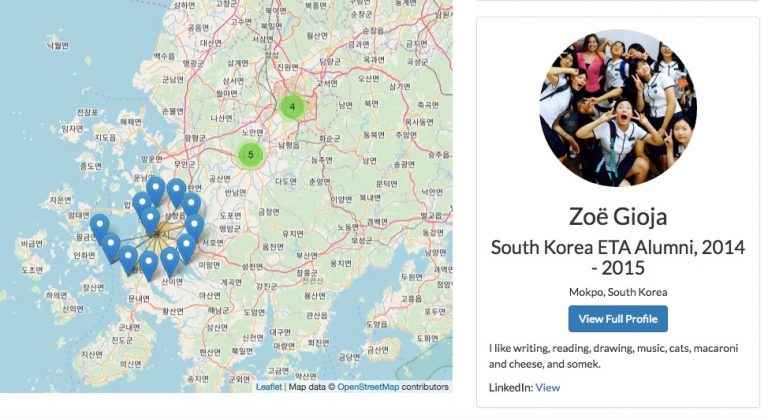Click the View Full Profile button
The image size is (768, 419).
click(618, 319)
